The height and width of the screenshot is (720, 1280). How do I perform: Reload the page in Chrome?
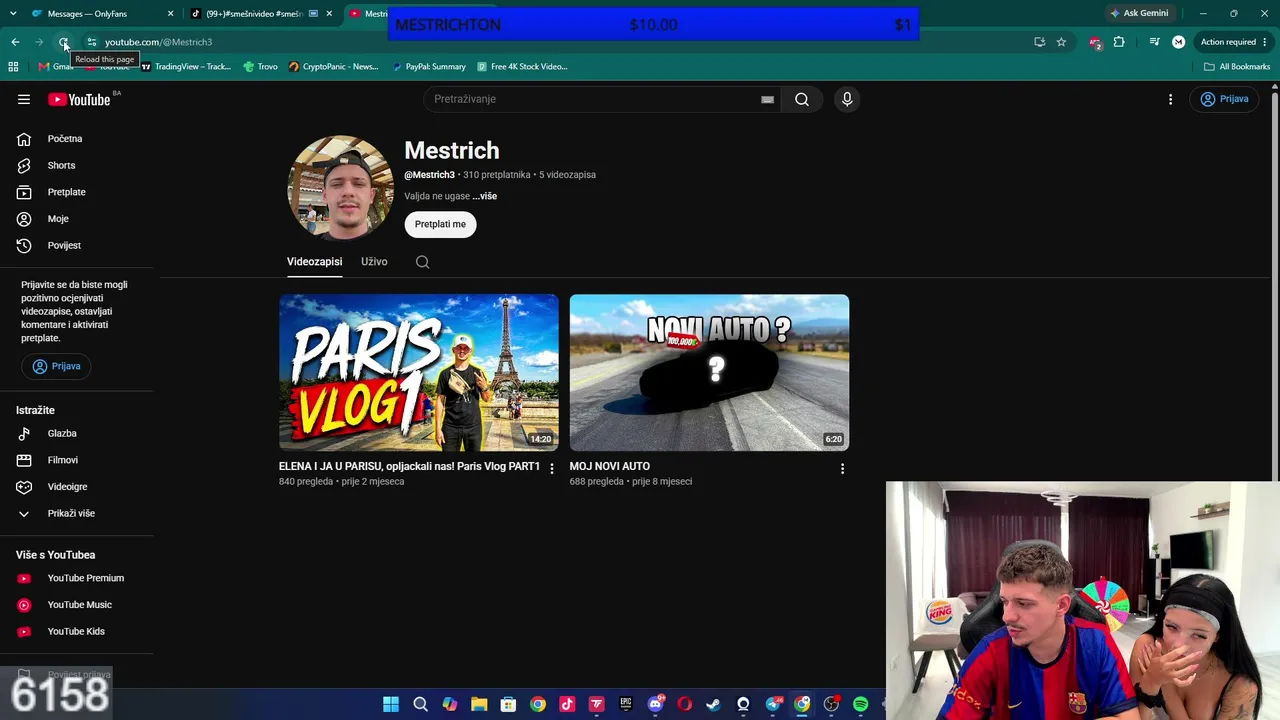pos(64,42)
